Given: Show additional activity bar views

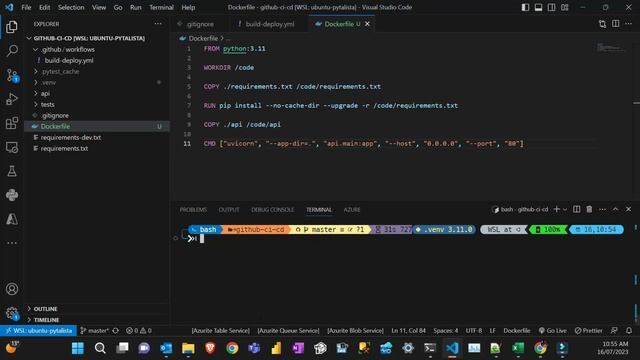Looking at the screenshot, I should 12,243.
